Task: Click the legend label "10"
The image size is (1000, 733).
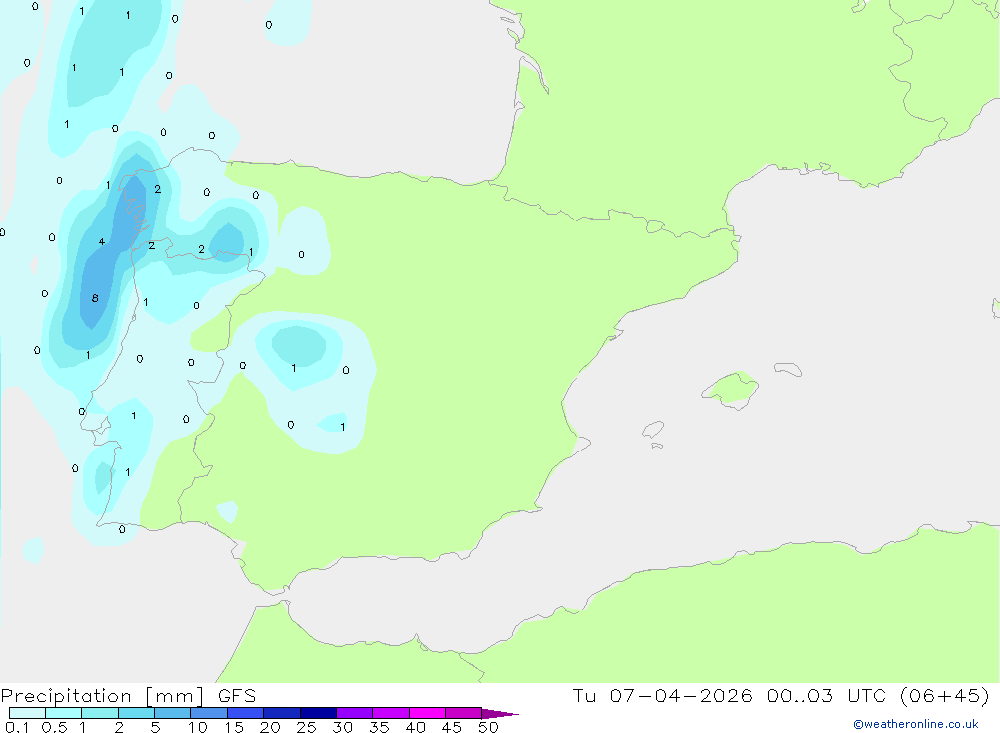Action: click(x=198, y=727)
